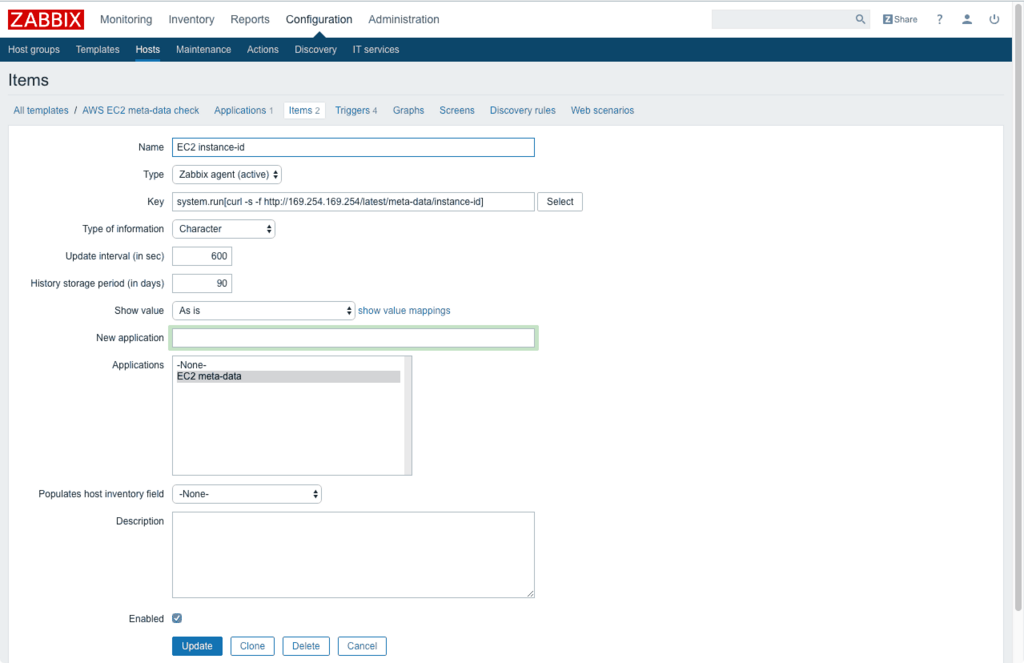
Task: Click the power logout icon
Action: pos(994,20)
